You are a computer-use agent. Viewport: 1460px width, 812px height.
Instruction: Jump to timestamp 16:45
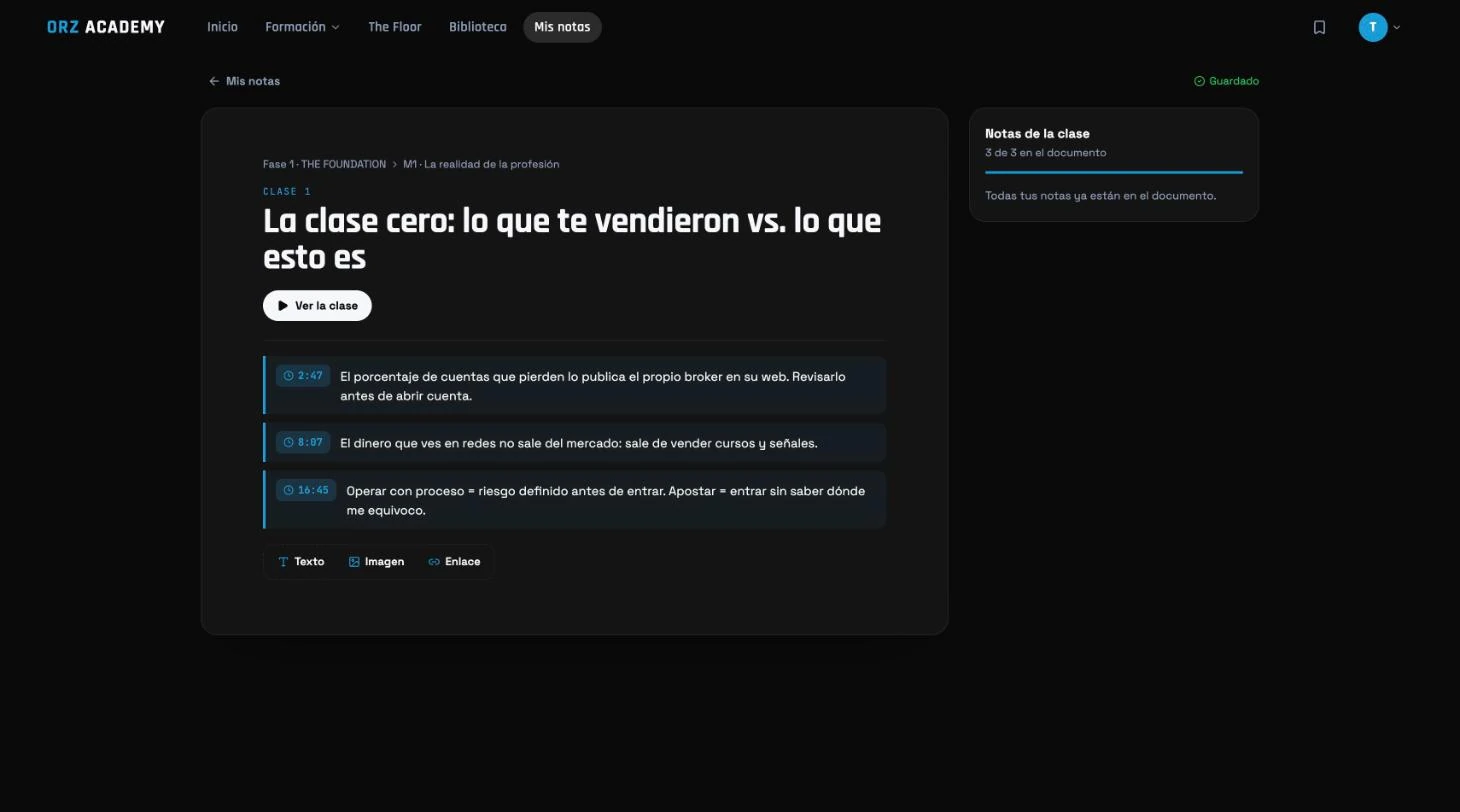tap(306, 490)
